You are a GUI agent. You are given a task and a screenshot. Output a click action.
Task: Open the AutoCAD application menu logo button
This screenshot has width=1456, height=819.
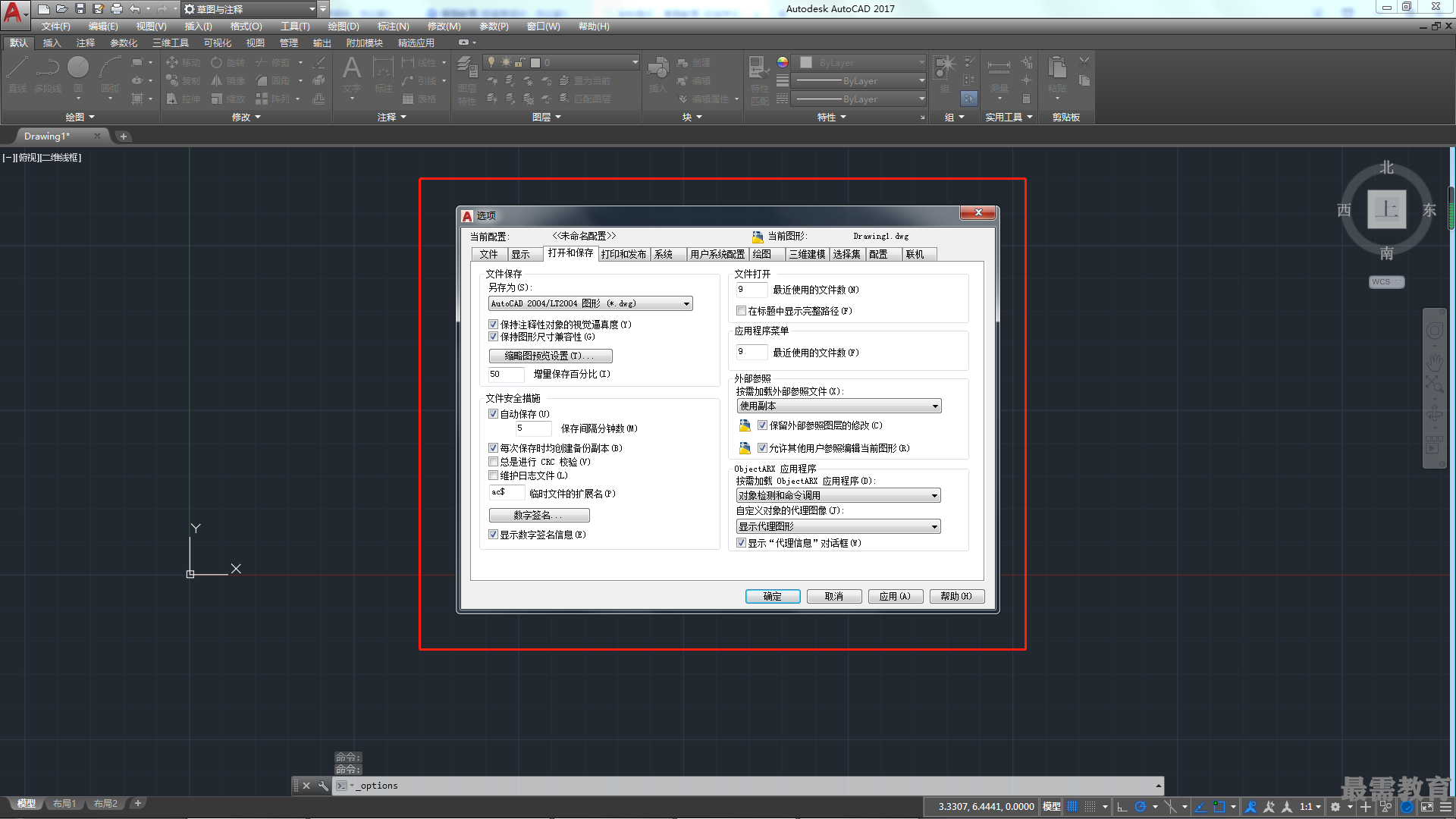point(15,14)
